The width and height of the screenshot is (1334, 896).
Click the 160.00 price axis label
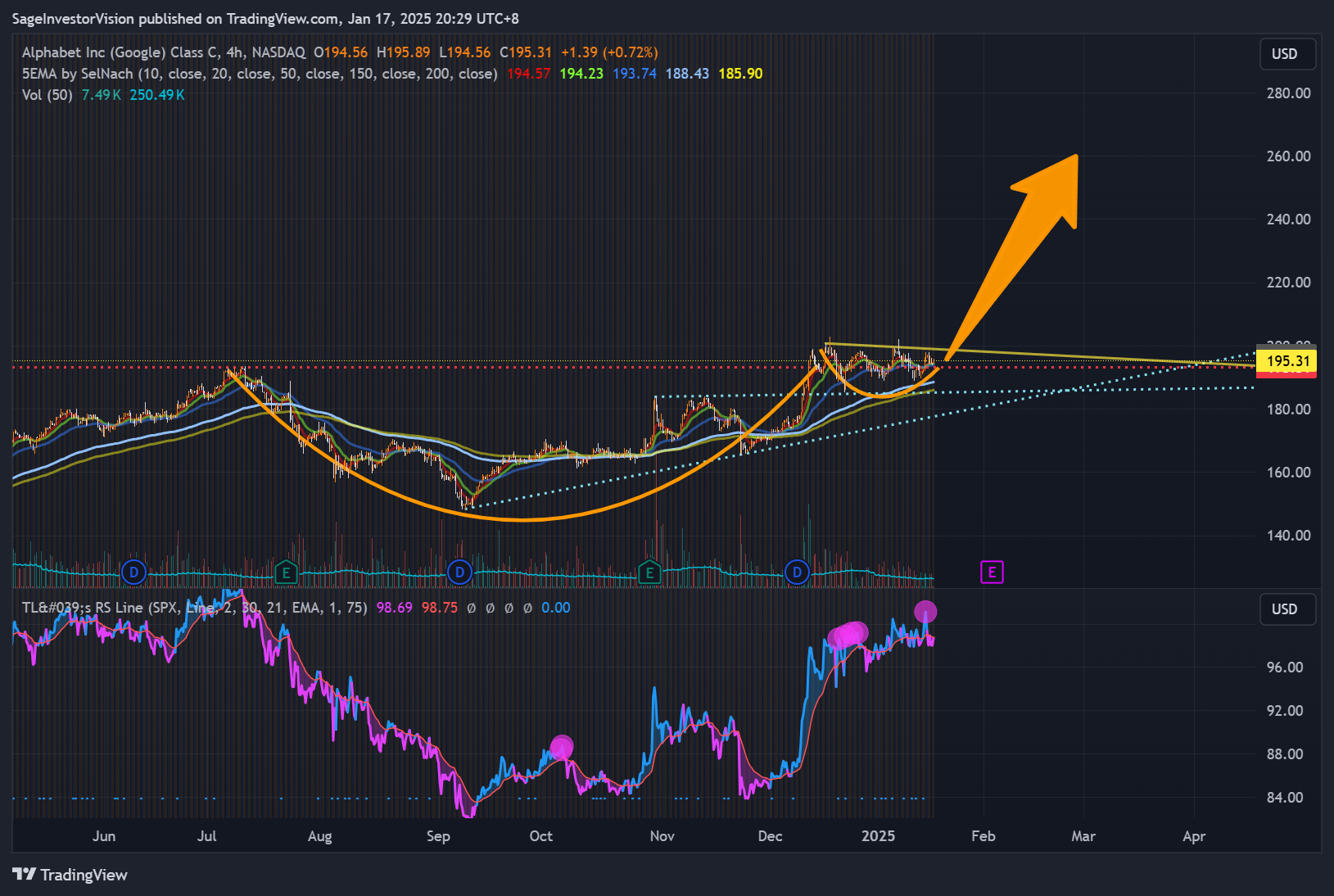pyautogui.click(x=1288, y=473)
